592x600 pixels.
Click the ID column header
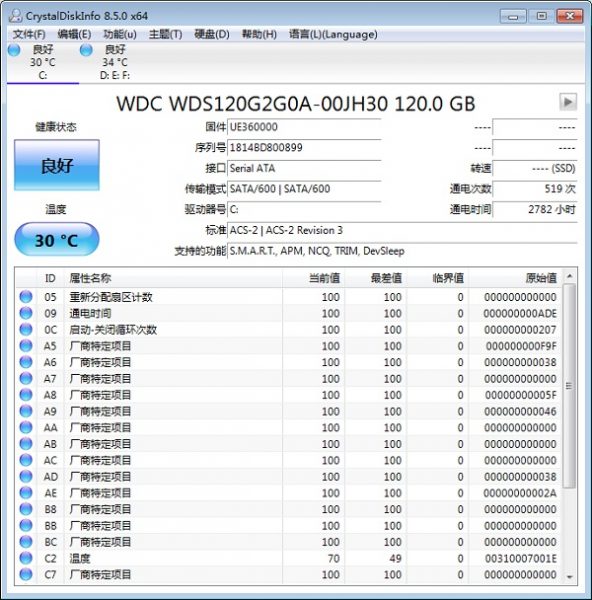click(x=50, y=278)
